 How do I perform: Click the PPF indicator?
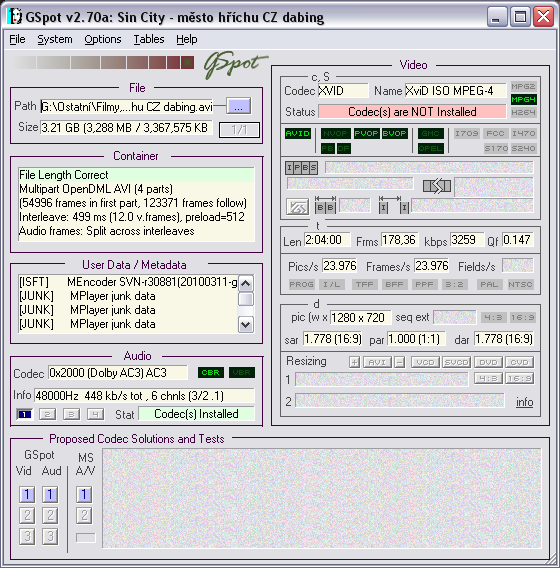click(424, 284)
